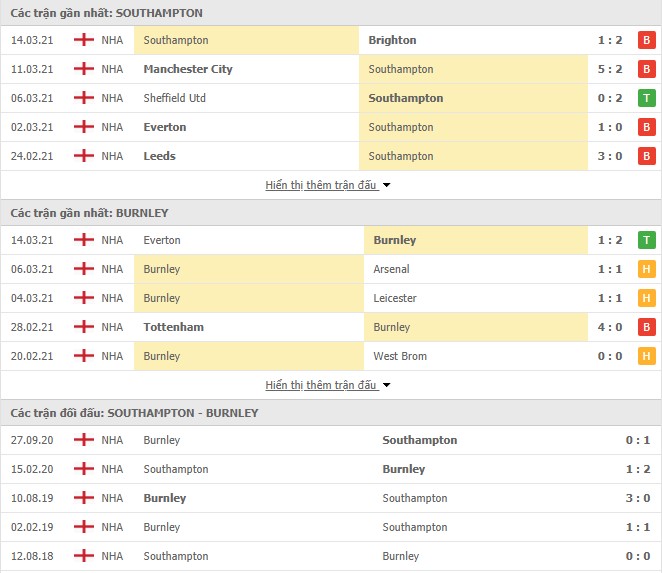Open 'Hiển thị thêm trận đấu' under Burnley section
662x573 pixels.
pos(320,385)
